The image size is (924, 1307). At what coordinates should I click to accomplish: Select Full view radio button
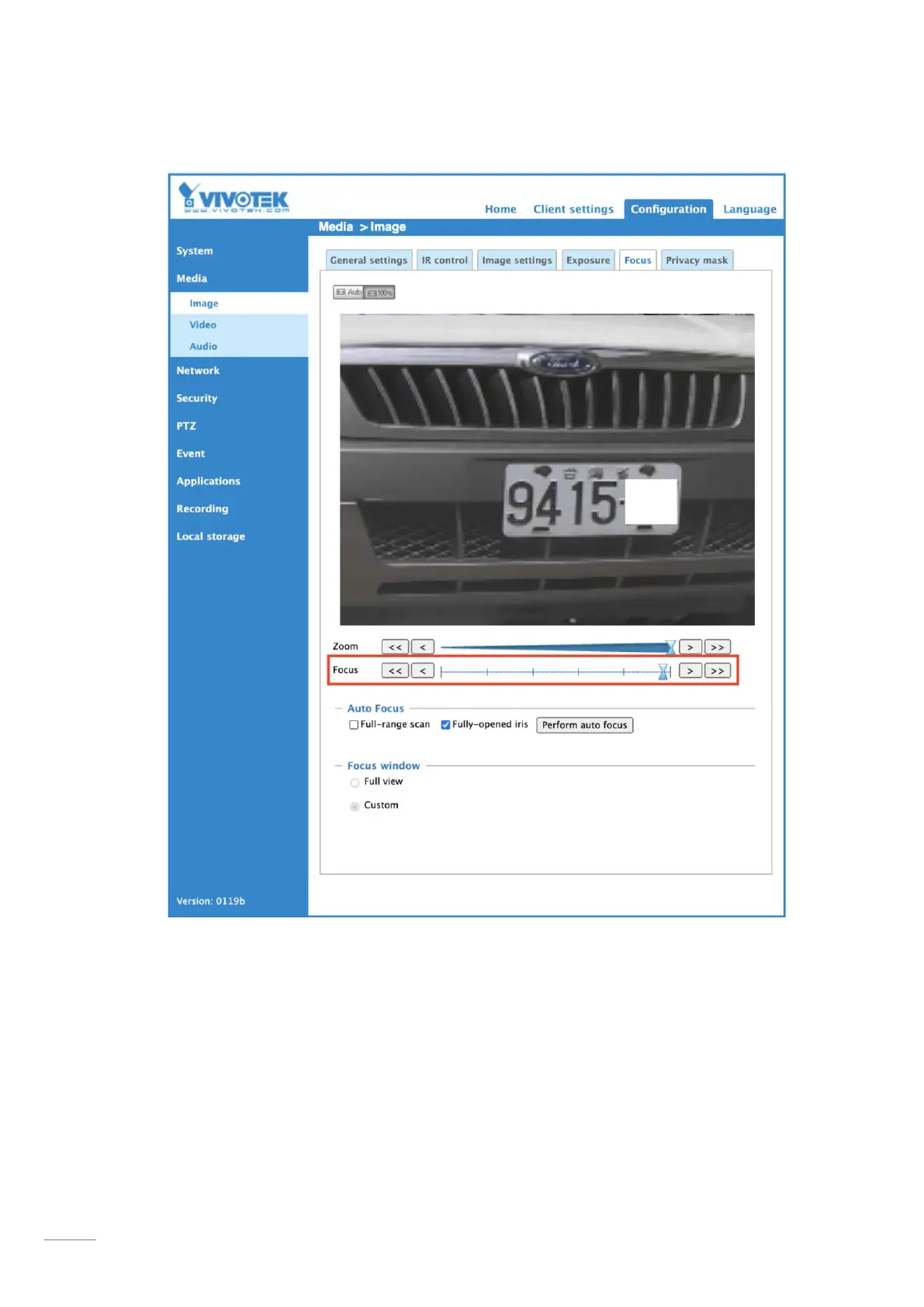[x=355, y=783]
